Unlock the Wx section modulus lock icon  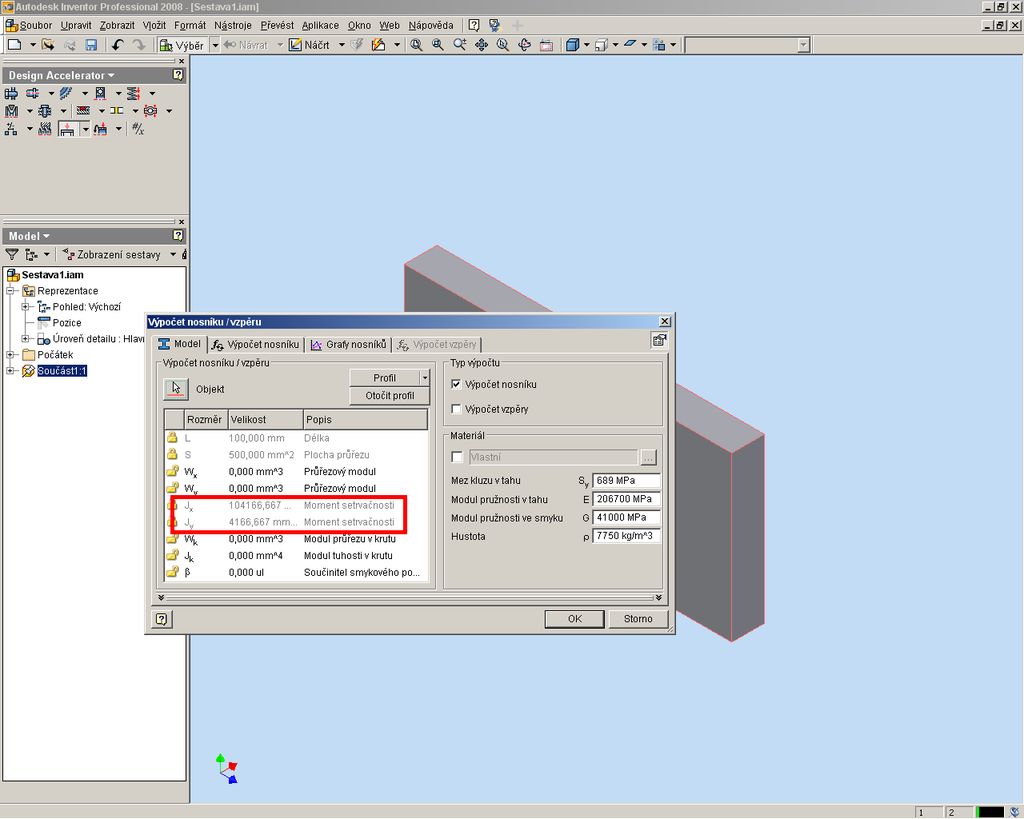coord(173,471)
